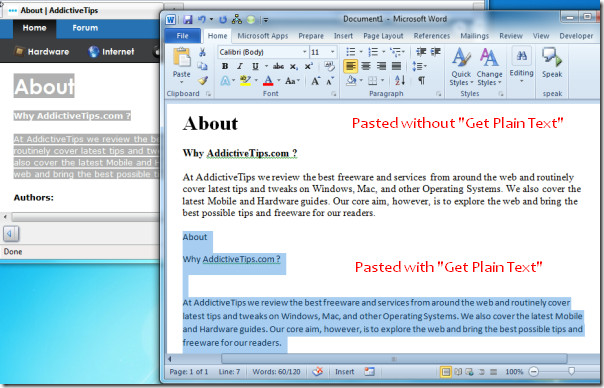Click the Word application icon in title bar
Viewport: 604px width, 388px height.
171,19
